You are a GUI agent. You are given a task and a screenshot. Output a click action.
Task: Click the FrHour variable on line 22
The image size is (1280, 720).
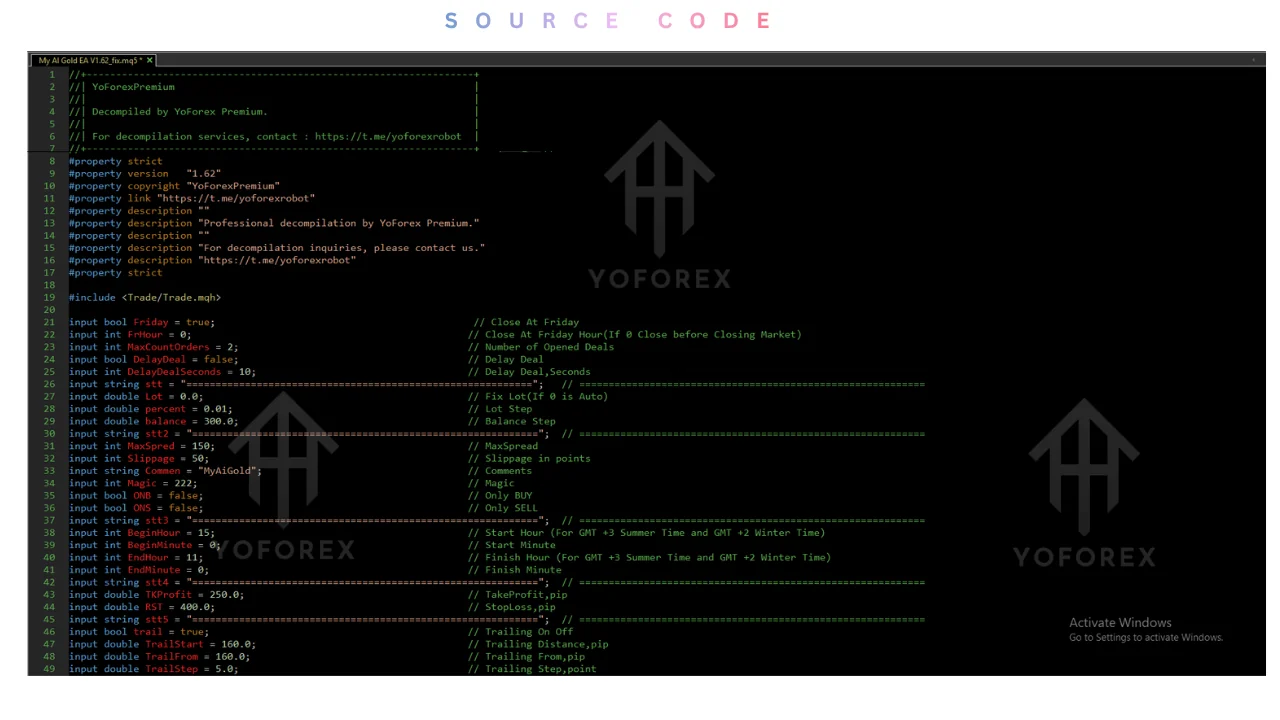pos(145,335)
